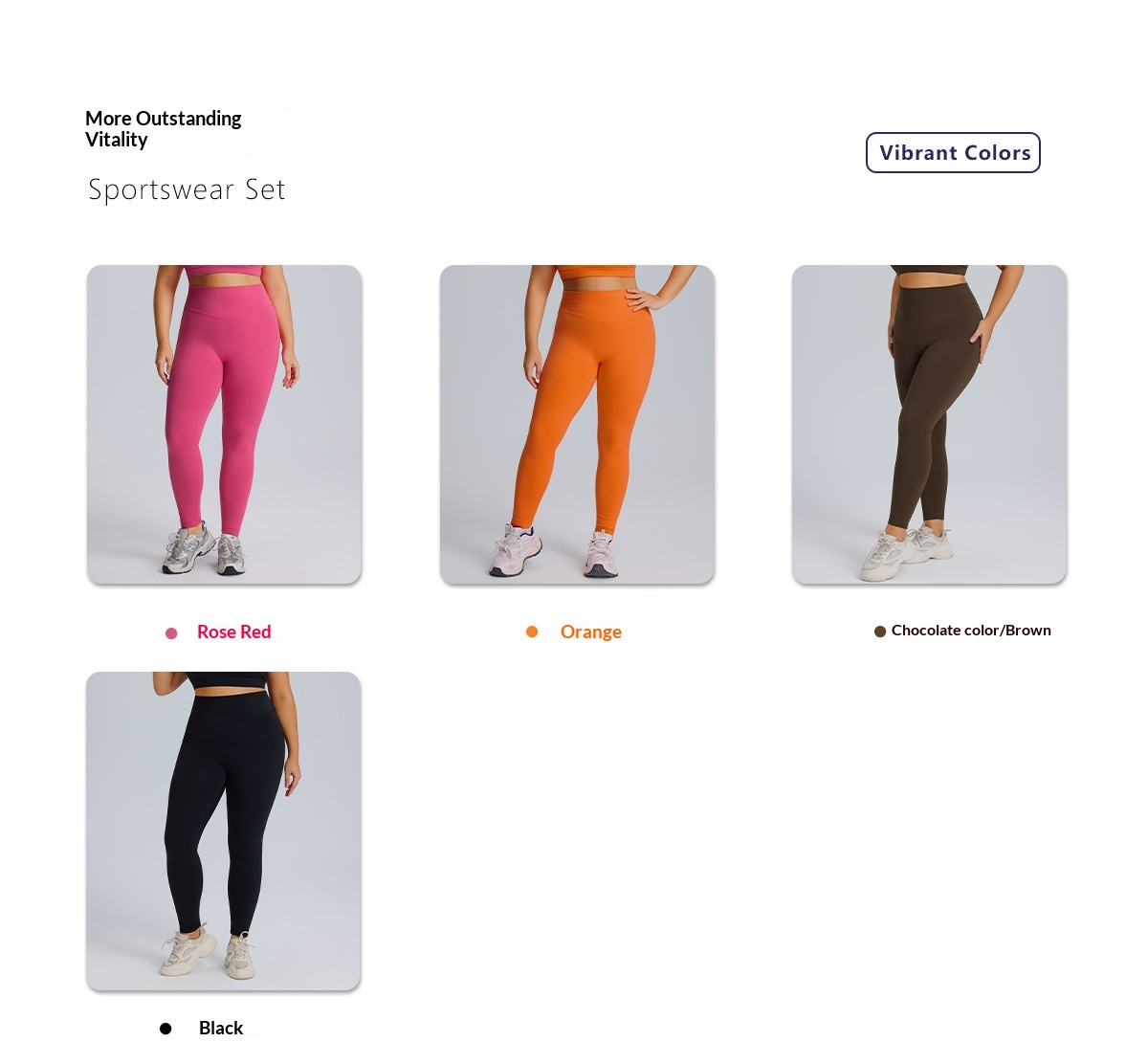The width and height of the screenshot is (1148, 1064).
Task: Select the rose red color dot
Action: click(171, 633)
